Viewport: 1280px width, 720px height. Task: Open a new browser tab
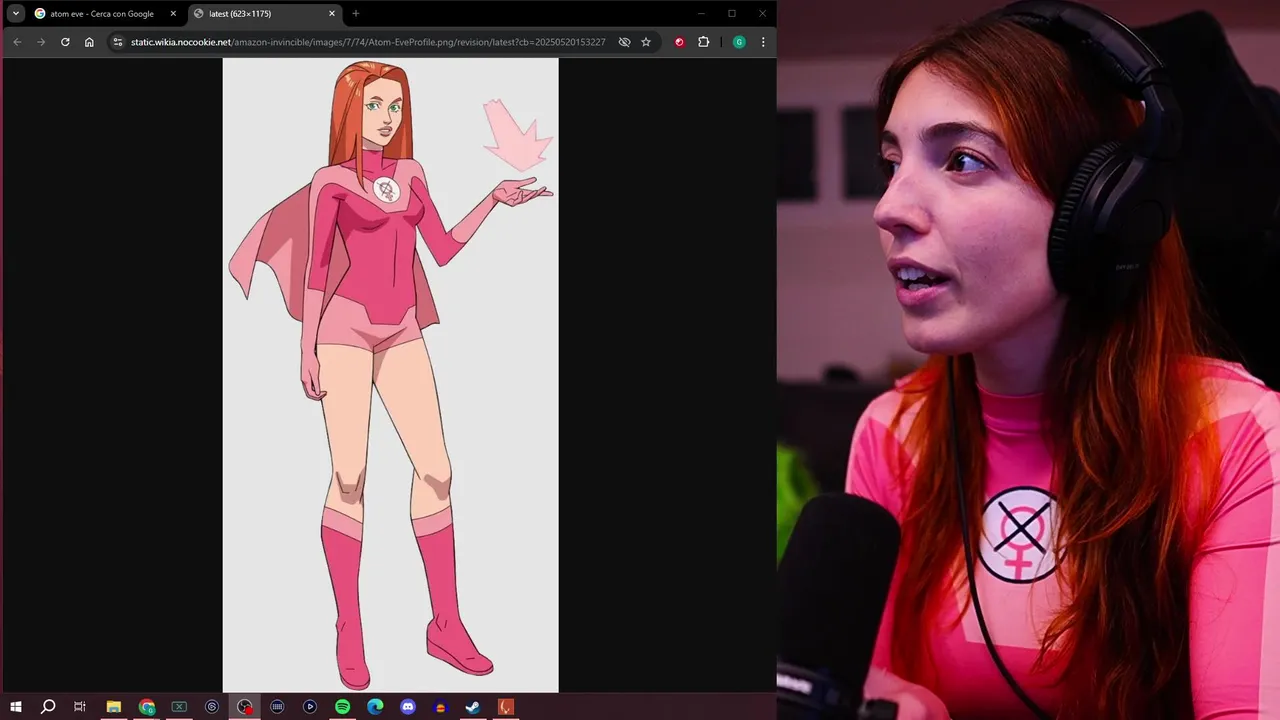click(x=355, y=14)
